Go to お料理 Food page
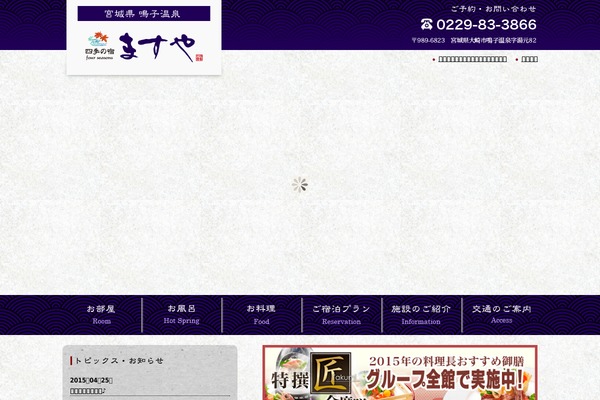The height and width of the screenshot is (400, 600). point(262,315)
